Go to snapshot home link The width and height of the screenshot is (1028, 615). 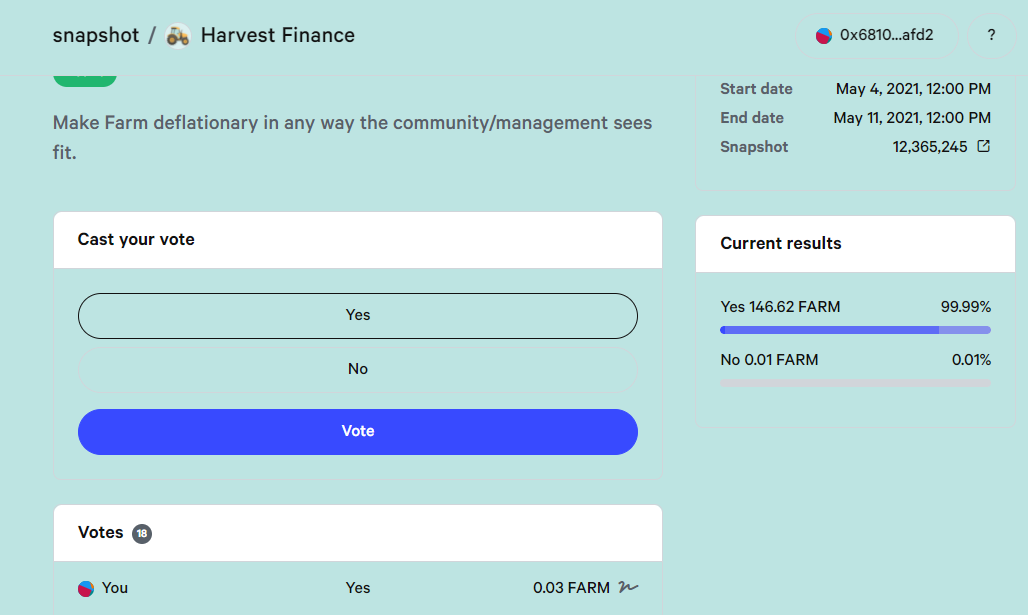(x=96, y=35)
